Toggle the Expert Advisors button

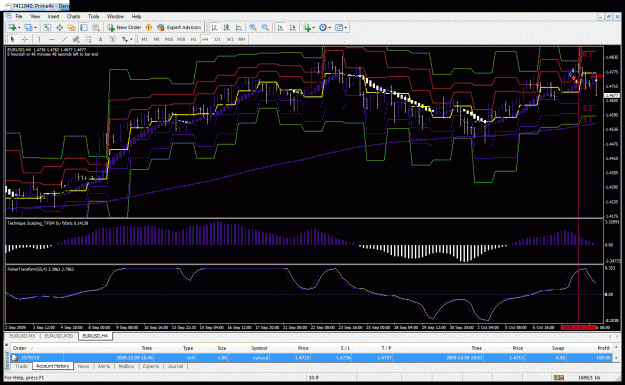coord(179,28)
